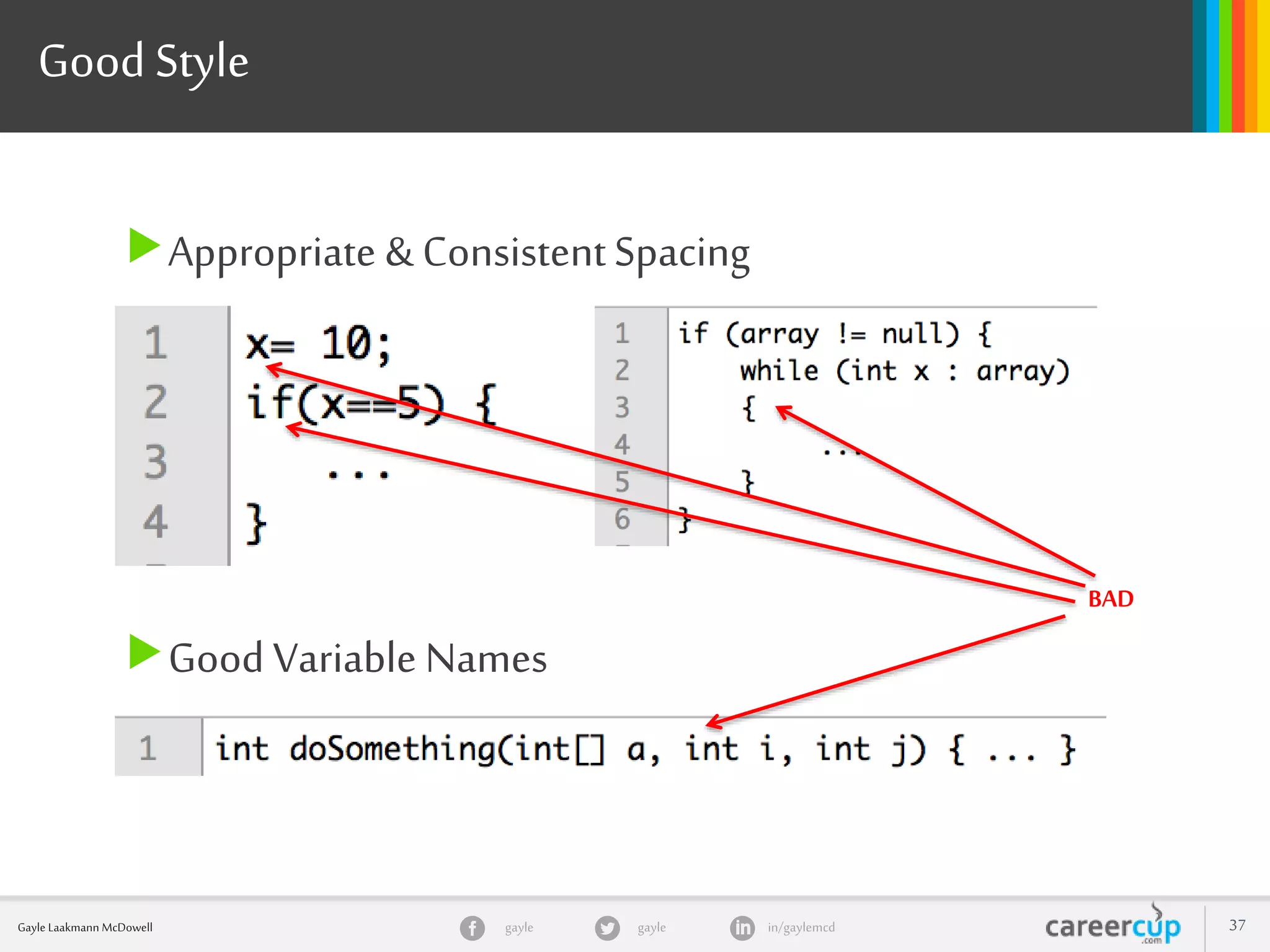Click the LinkedIn icon in the footer
Screen dimensions: 1270x952
pos(742,928)
